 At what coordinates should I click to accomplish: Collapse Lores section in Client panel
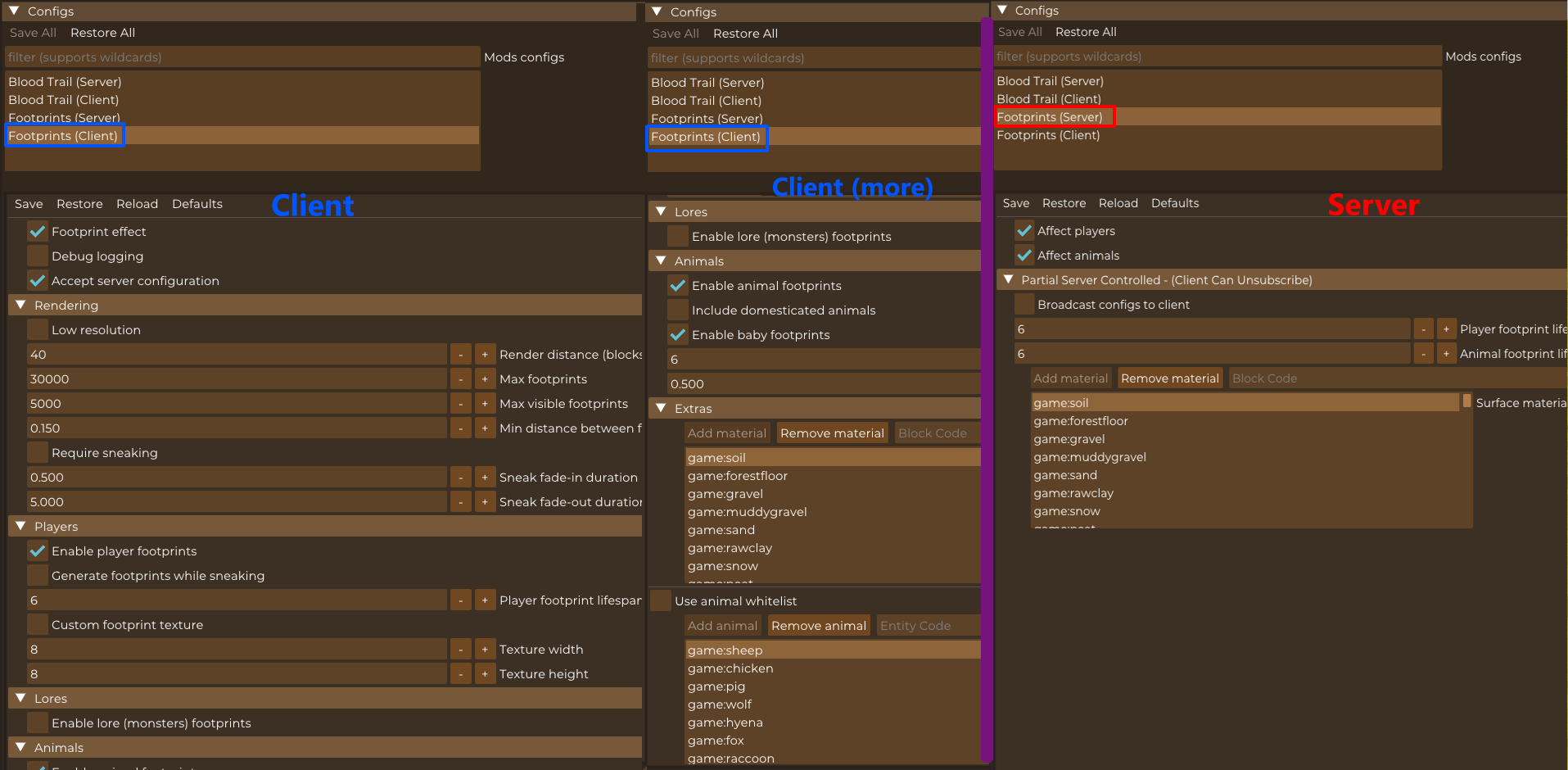click(x=20, y=698)
